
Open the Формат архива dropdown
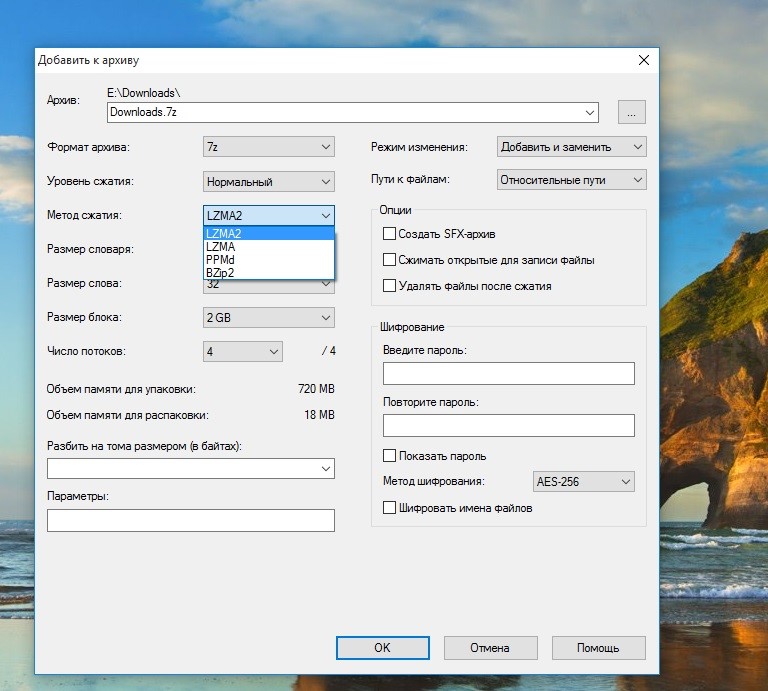tap(268, 148)
